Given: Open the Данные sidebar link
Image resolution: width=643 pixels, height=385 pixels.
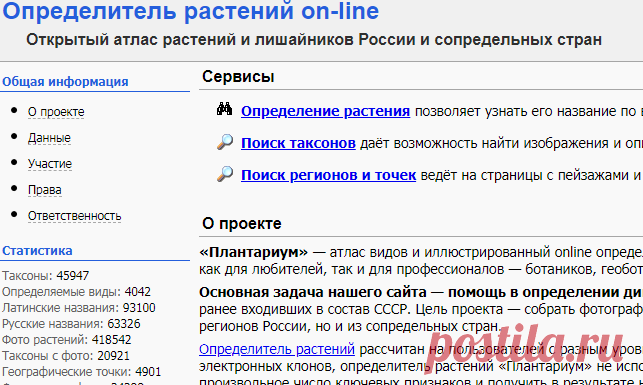Looking at the screenshot, I should tap(49, 138).
